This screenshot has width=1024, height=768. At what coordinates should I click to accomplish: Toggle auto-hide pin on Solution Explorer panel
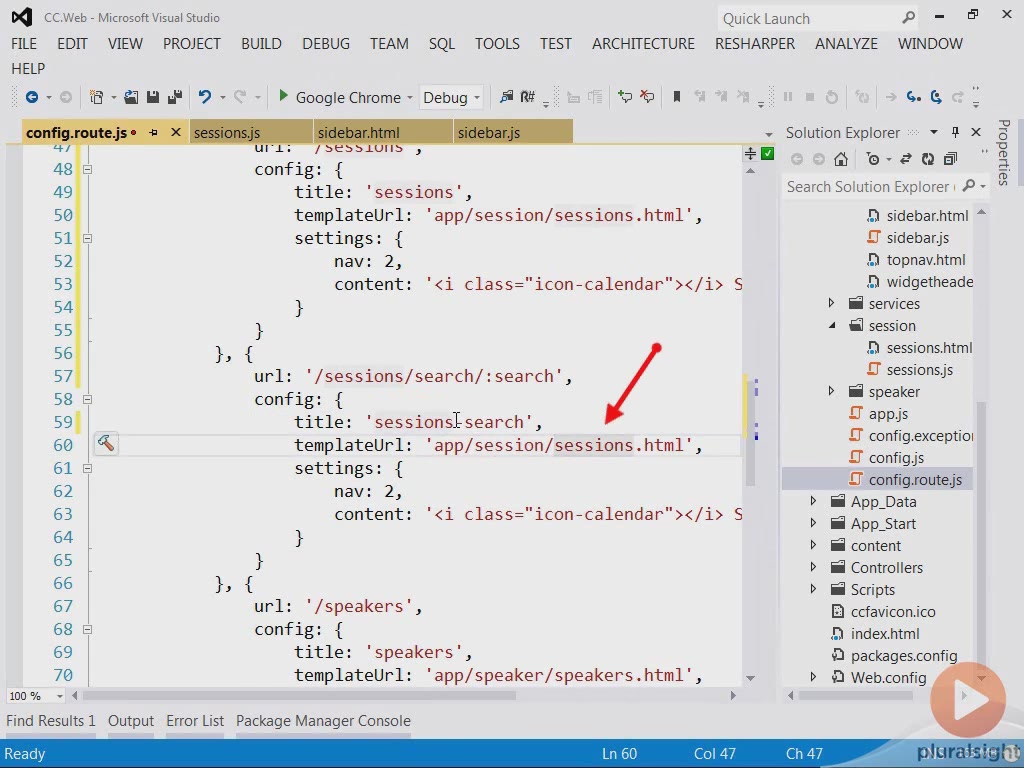pyautogui.click(x=955, y=133)
